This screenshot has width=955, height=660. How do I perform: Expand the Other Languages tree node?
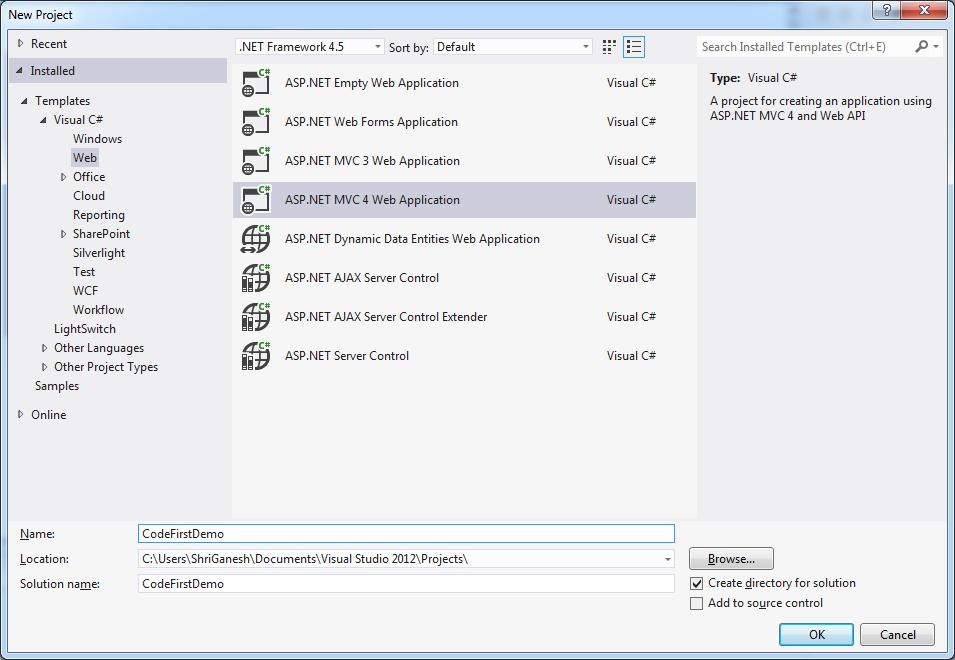click(45, 348)
